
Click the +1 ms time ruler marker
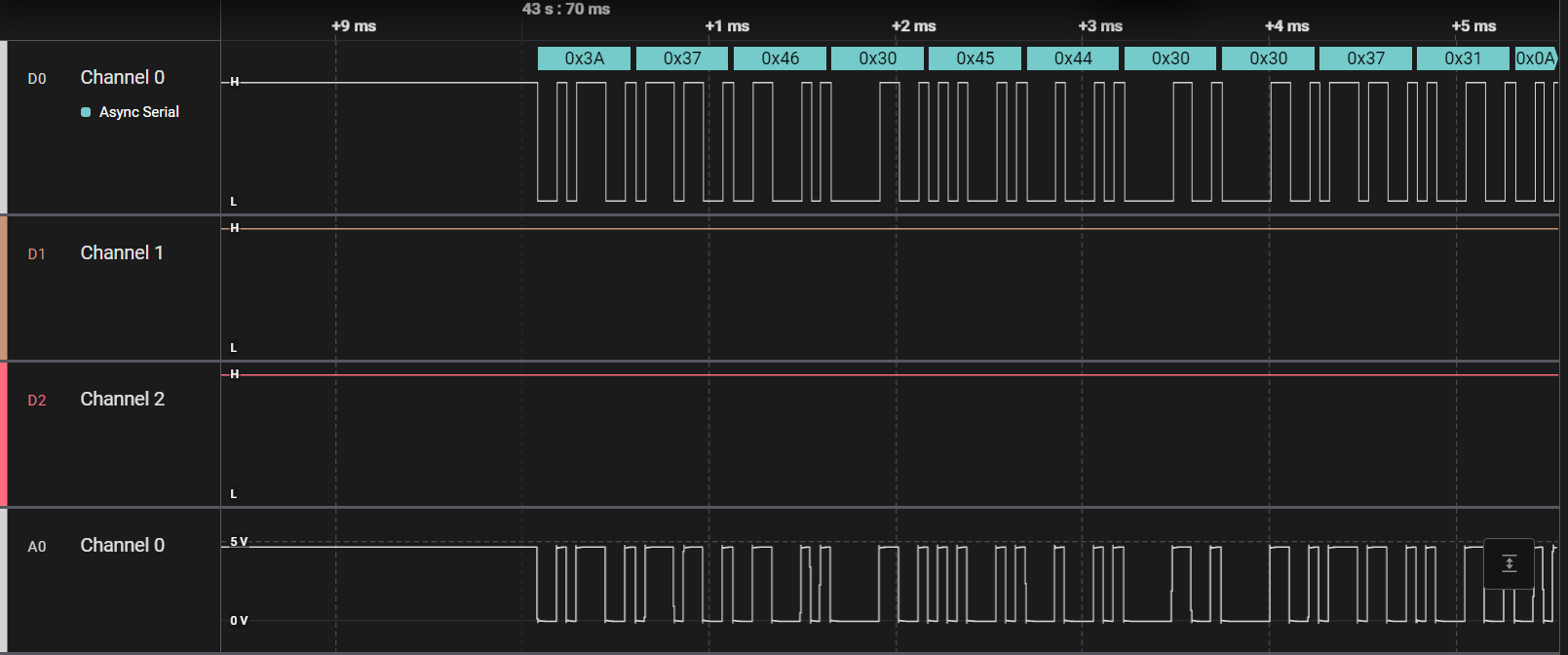tap(727, 26)
